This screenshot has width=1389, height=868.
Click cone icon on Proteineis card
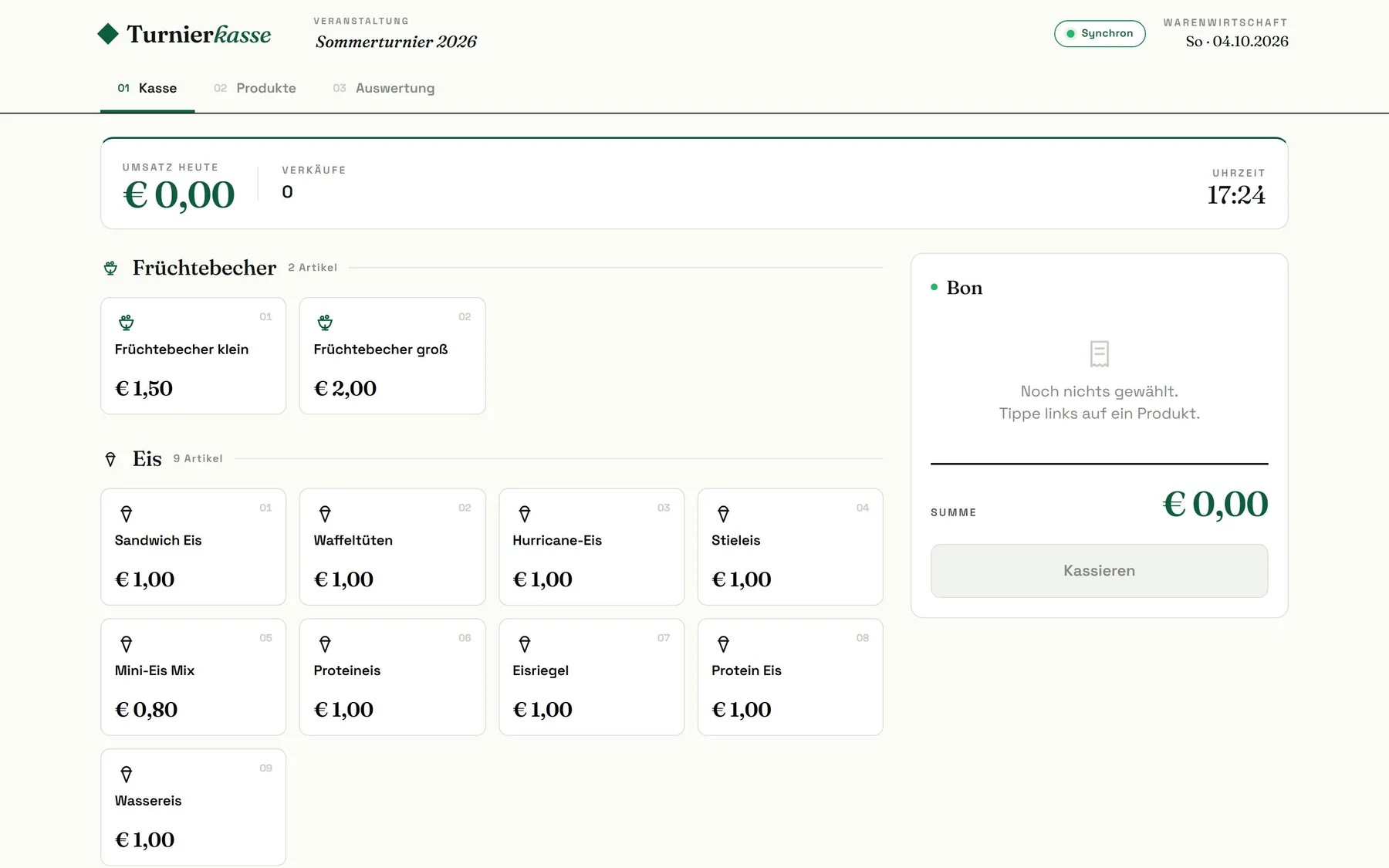pos(325,643)
